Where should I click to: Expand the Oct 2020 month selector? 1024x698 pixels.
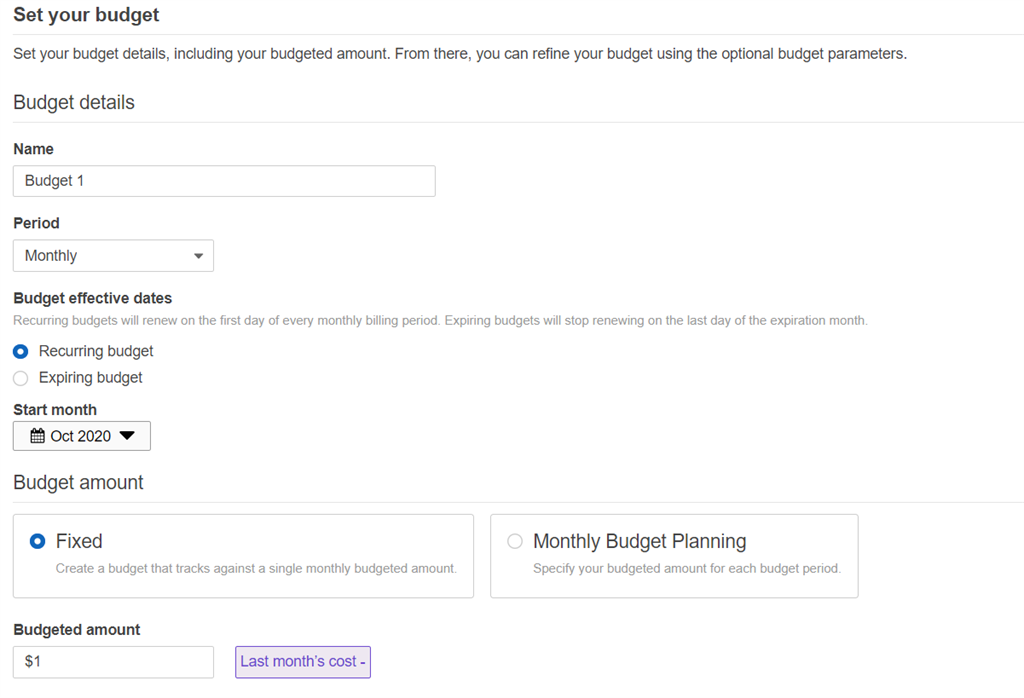coord(80,435)
